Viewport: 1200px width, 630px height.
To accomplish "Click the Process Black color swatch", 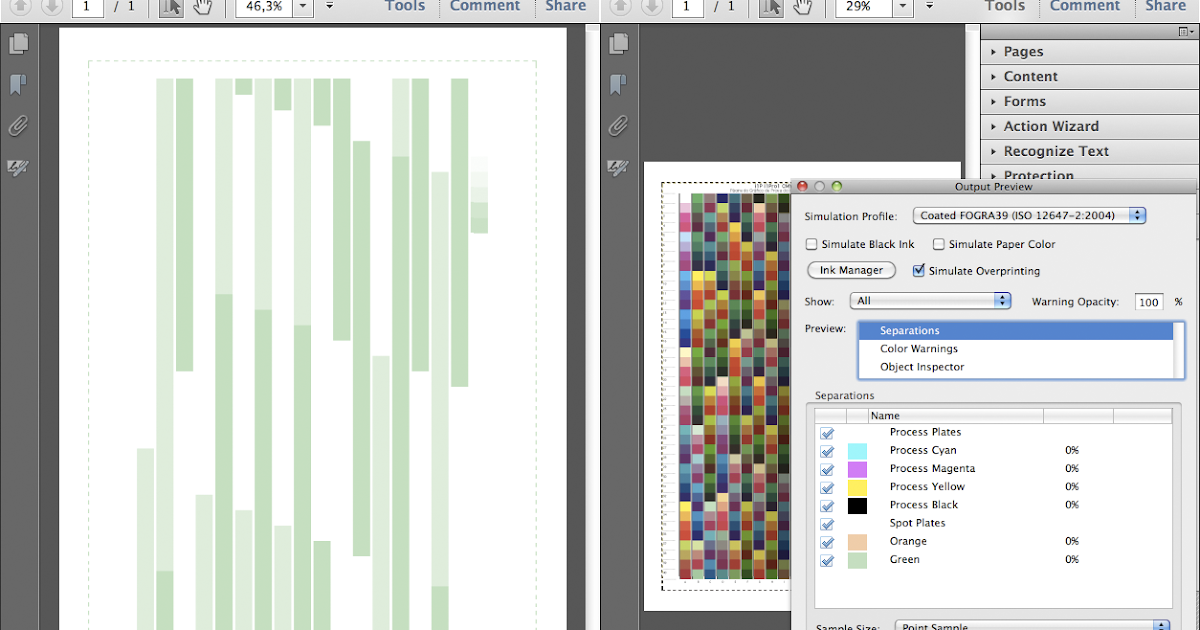I will (857, 506).
